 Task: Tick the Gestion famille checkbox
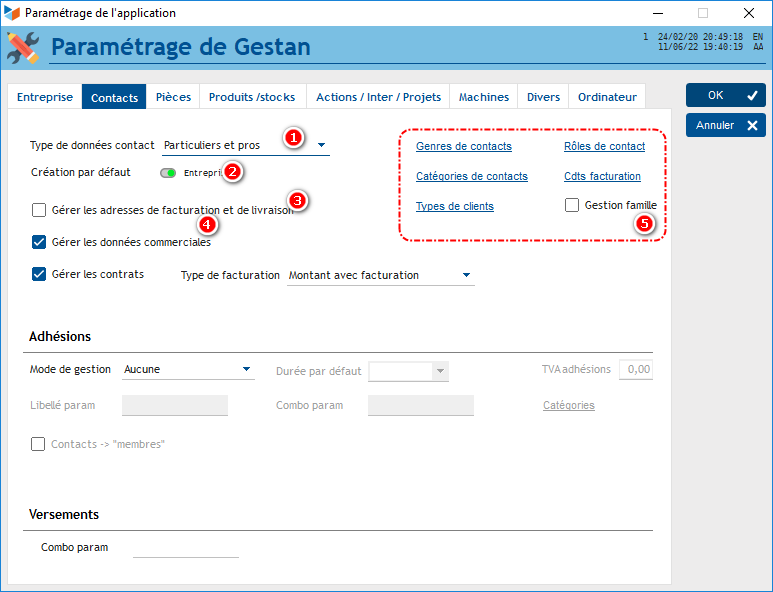(572, 205)
